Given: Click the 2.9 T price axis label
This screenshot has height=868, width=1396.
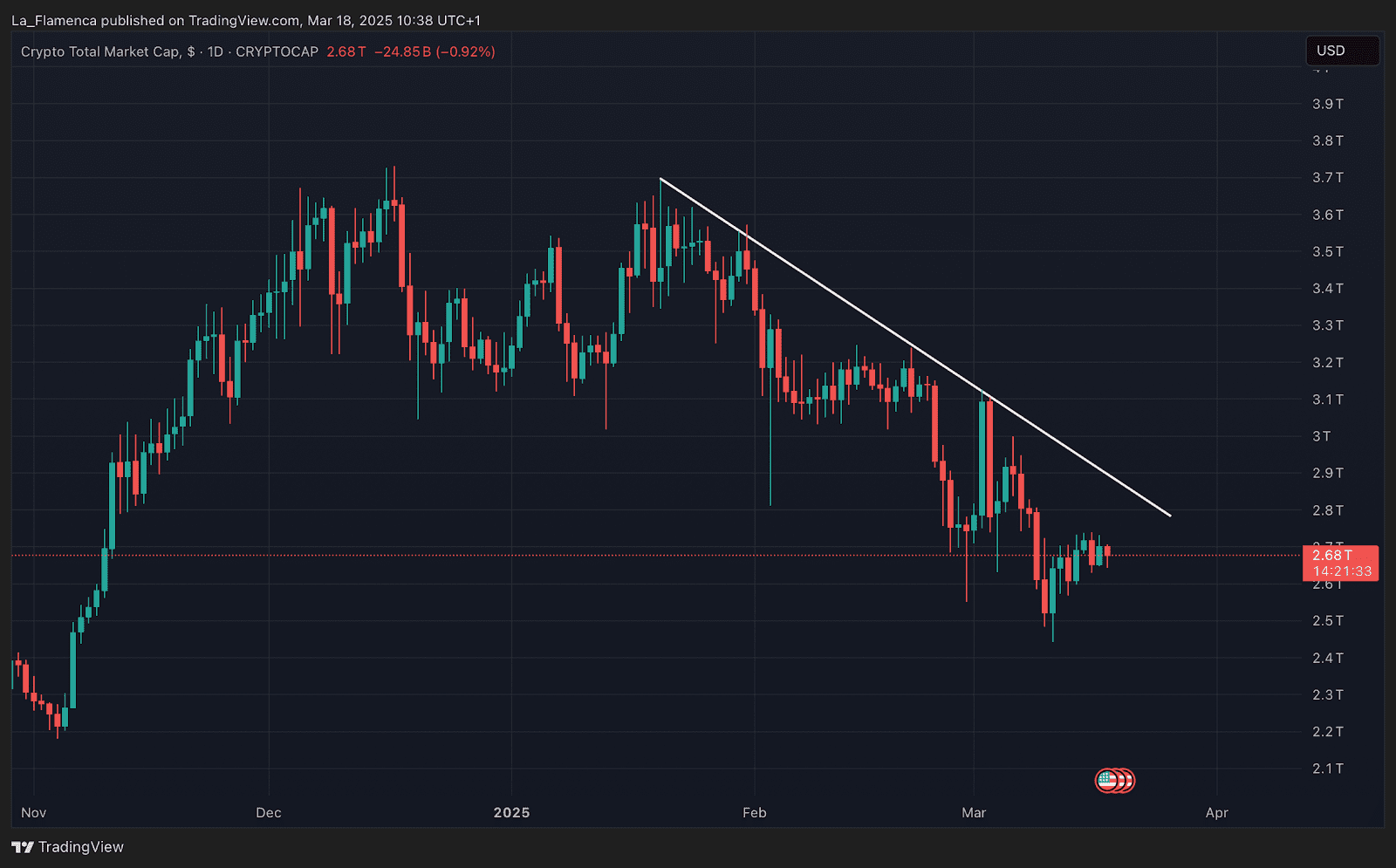Looking at the screenshot, I should coord(1328,473).
